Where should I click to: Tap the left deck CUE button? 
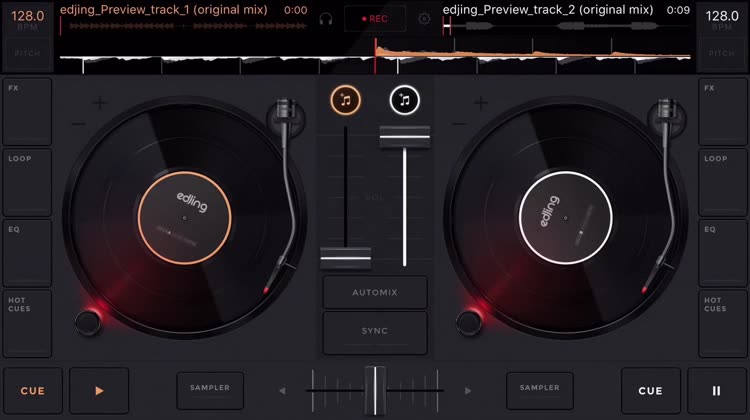click(33, 390)
